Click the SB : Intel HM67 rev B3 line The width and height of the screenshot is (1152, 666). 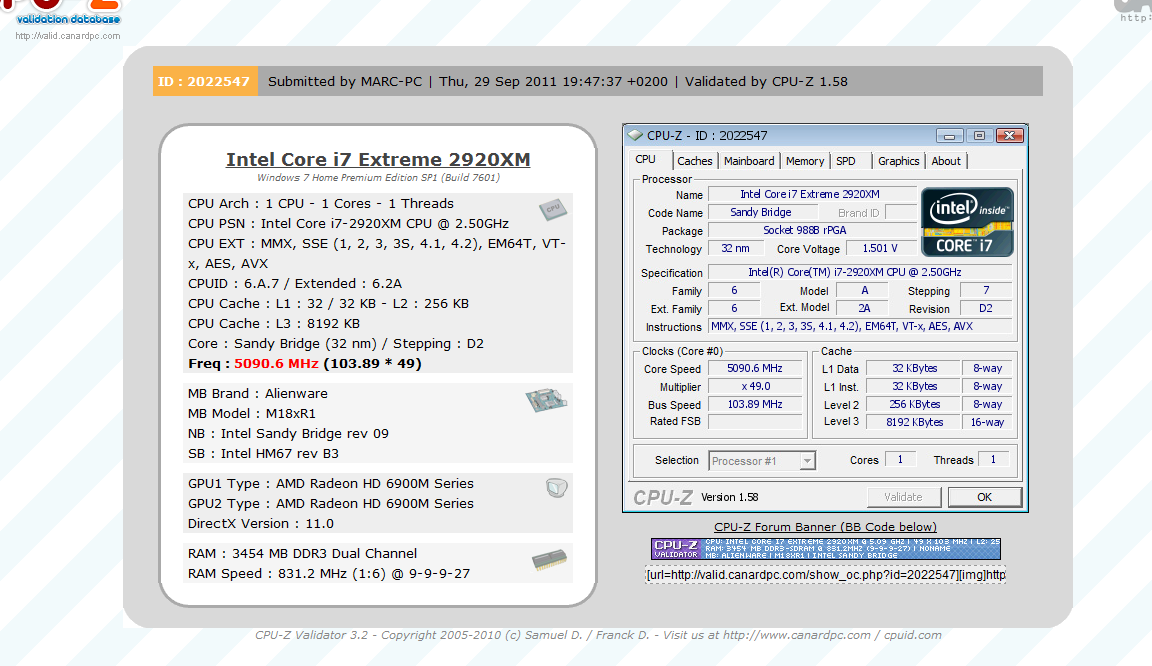point(264,454)
